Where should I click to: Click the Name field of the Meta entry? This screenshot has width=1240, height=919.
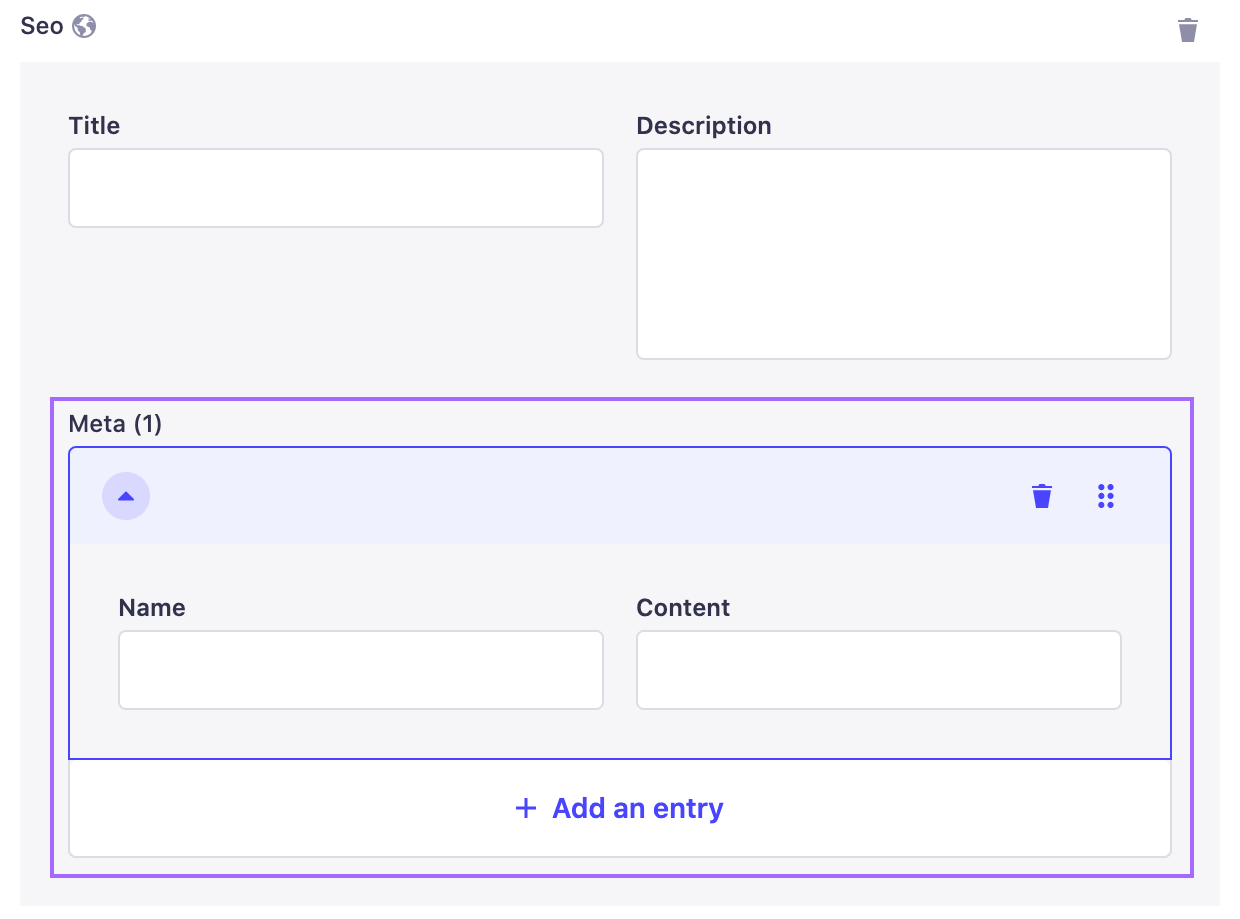click(x=360, y=669)
